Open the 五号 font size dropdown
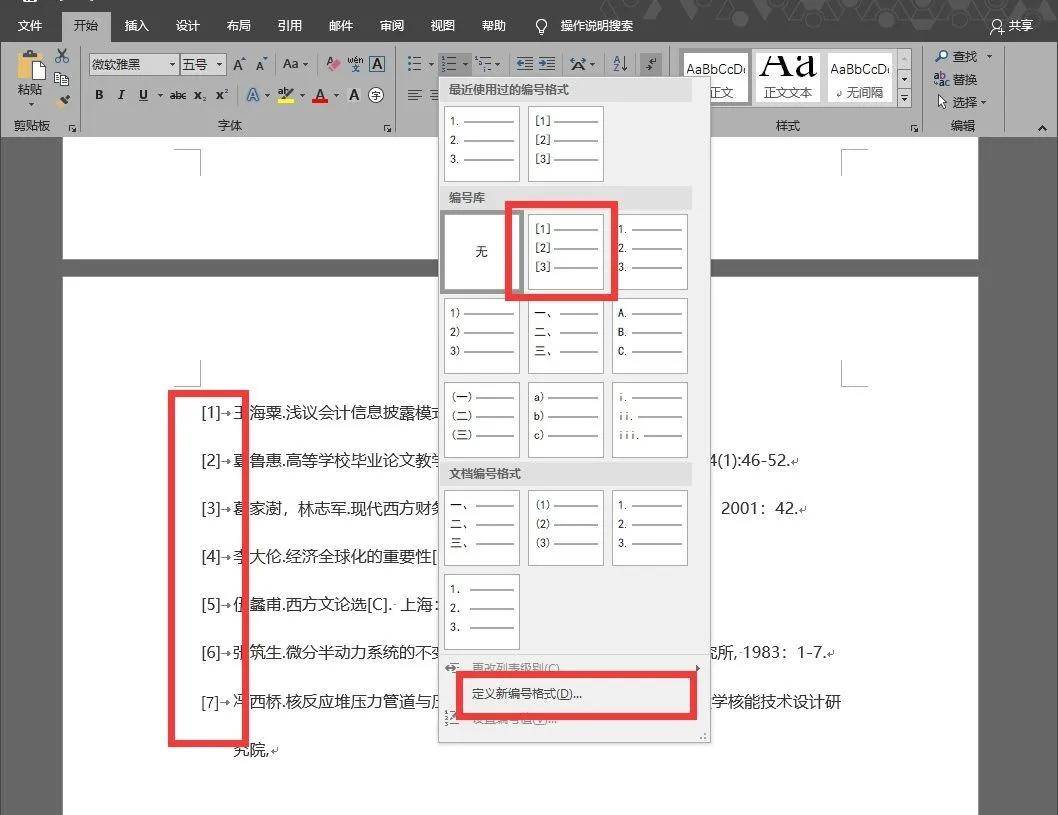Screen dimensions: 1058x815 [221, 65]
